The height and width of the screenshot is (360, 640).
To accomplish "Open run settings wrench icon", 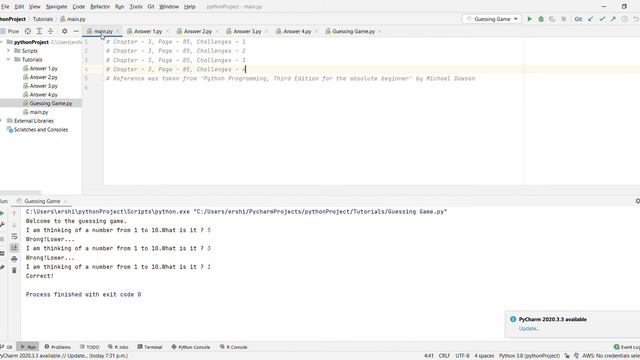I will 2,224.
